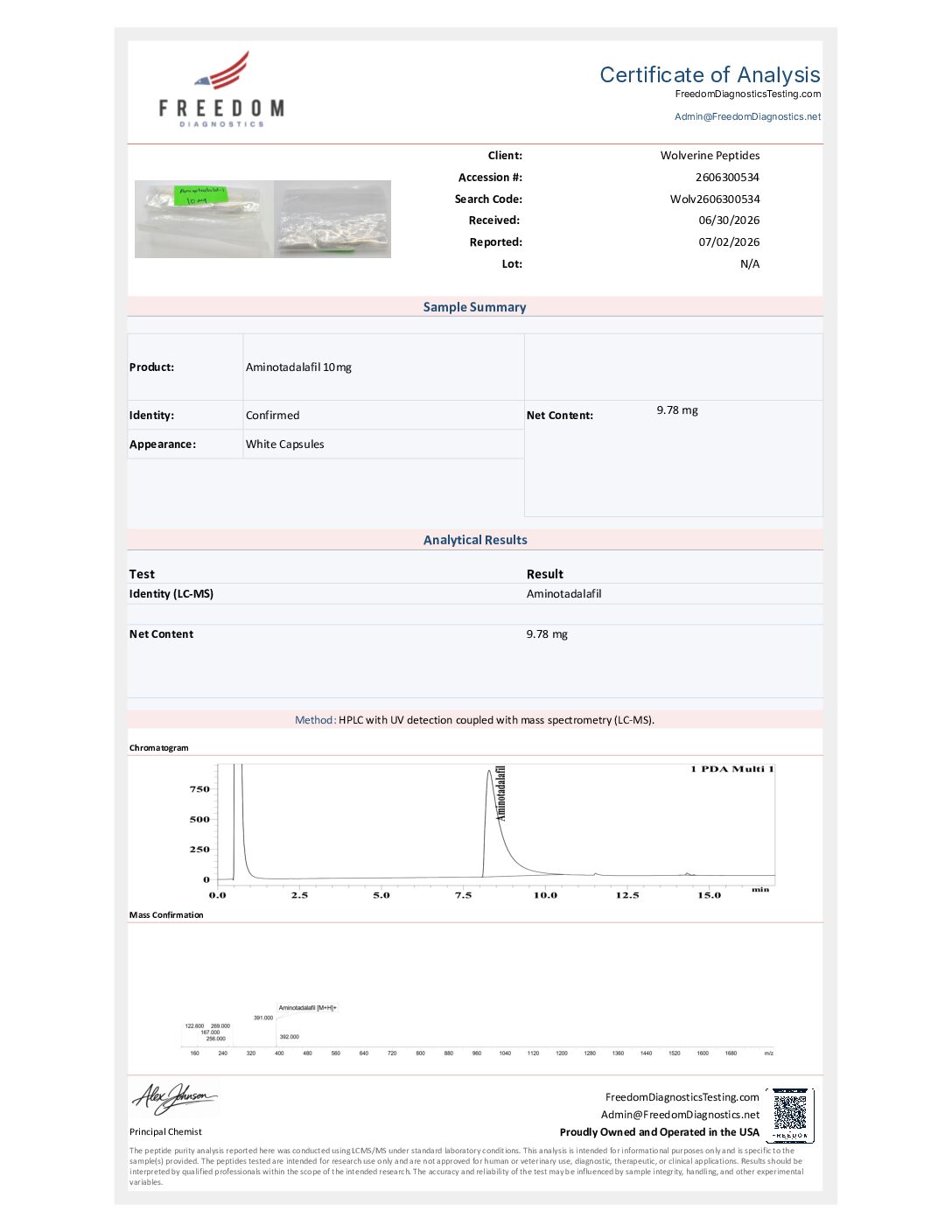The width and height of the screenshot is (952, 1232).
Task: Click the footer Admin@FreedomDiagnostics.net email
Action: pyautogui.click(x=680, y=1115)
